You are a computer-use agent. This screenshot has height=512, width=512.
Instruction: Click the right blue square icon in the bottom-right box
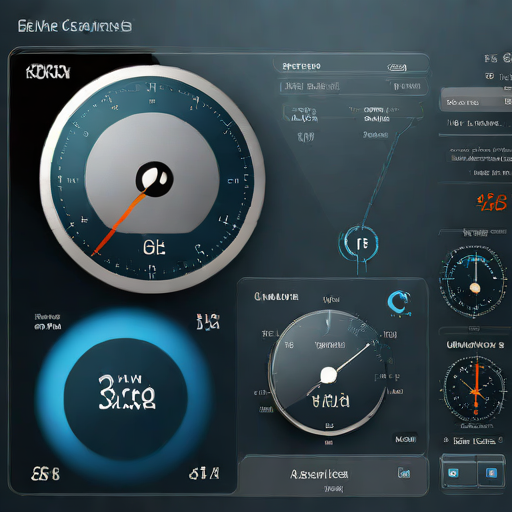tap(491, 473)
